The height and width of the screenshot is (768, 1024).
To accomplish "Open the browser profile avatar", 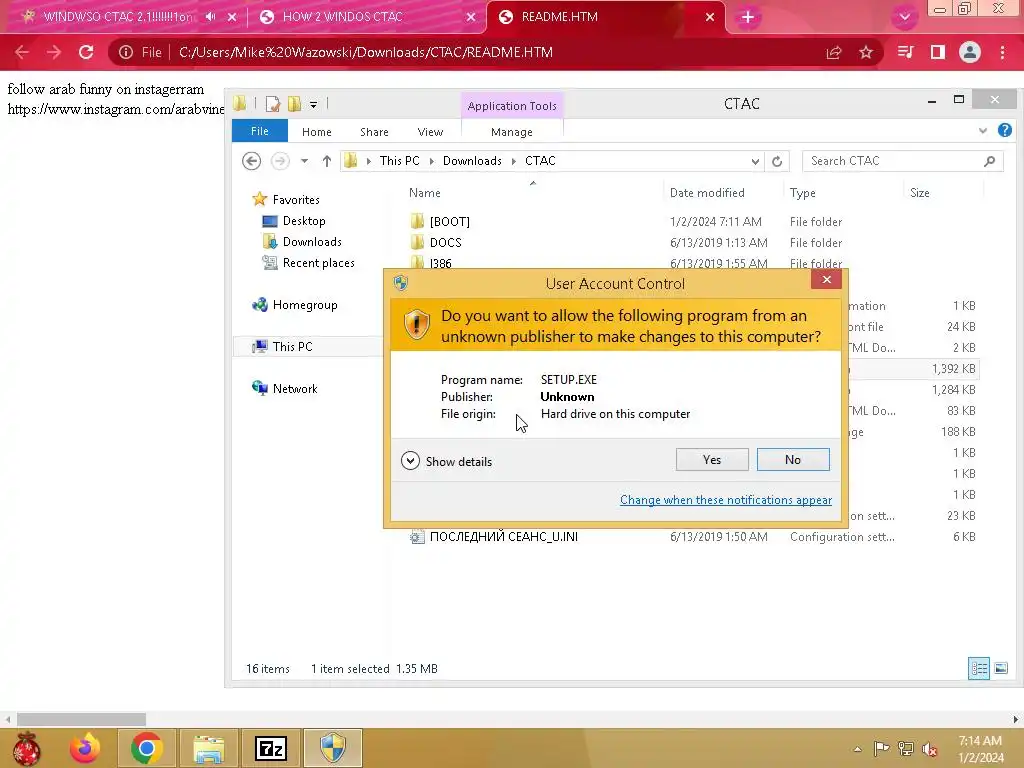I will pos(970,52).
